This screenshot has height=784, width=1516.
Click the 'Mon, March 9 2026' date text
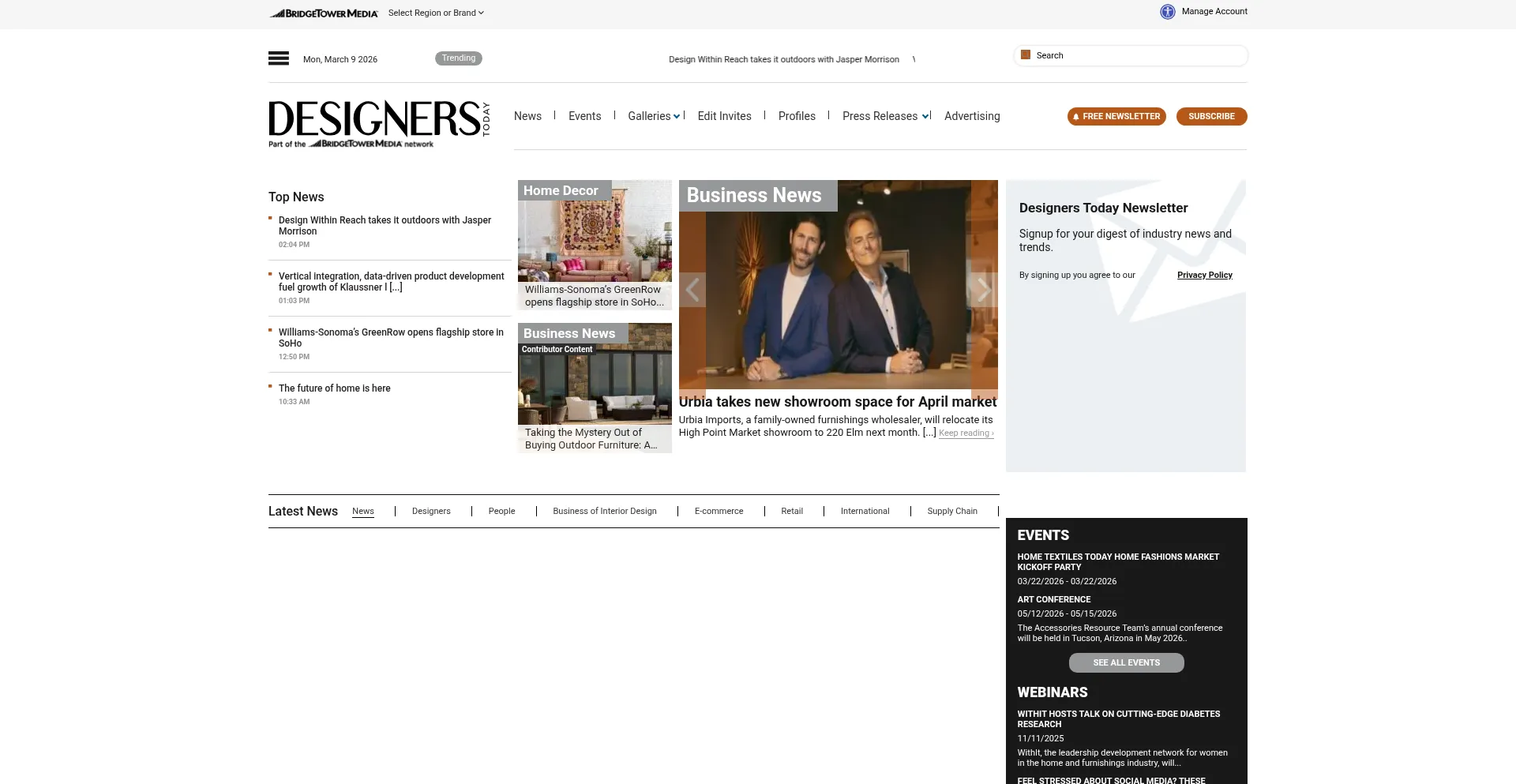tap(340, 59)
